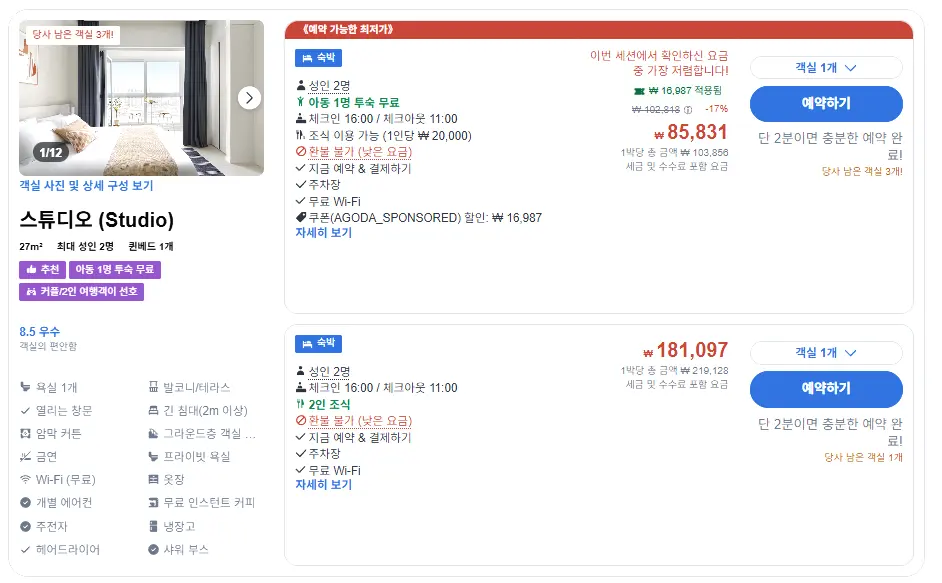Click the refrigerator icon next to 냉장고
Screen dimensions: 942x583
point(153,527)
